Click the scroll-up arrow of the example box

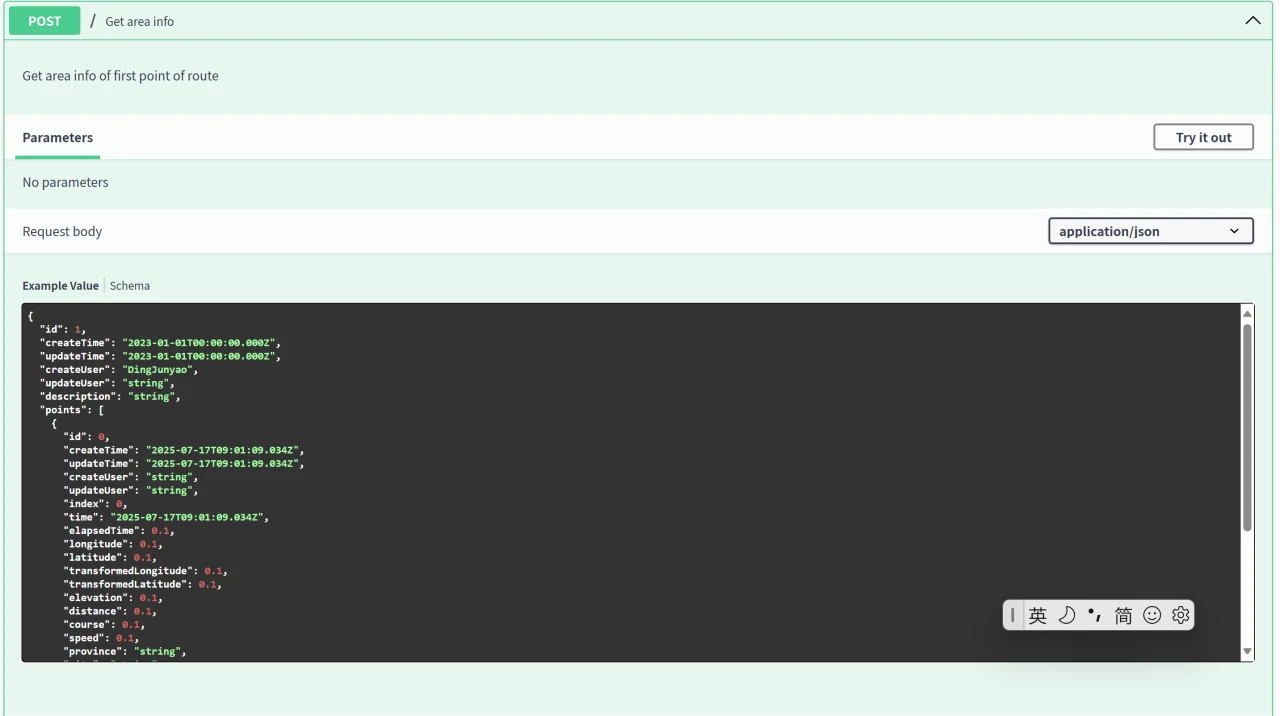pyautogui.click(x=1247, y=314)
